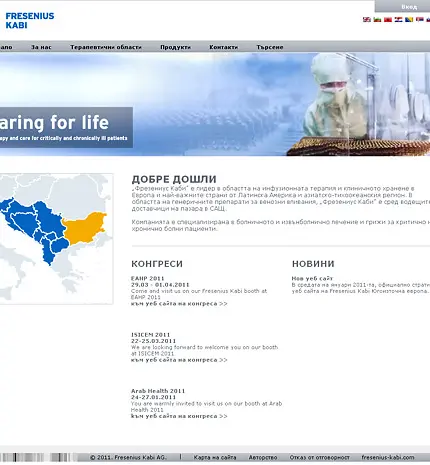The height and width of the screenshot is (465, 430).
Task: Choose the Serbian flag language icon
Action: tap(420, 20)
